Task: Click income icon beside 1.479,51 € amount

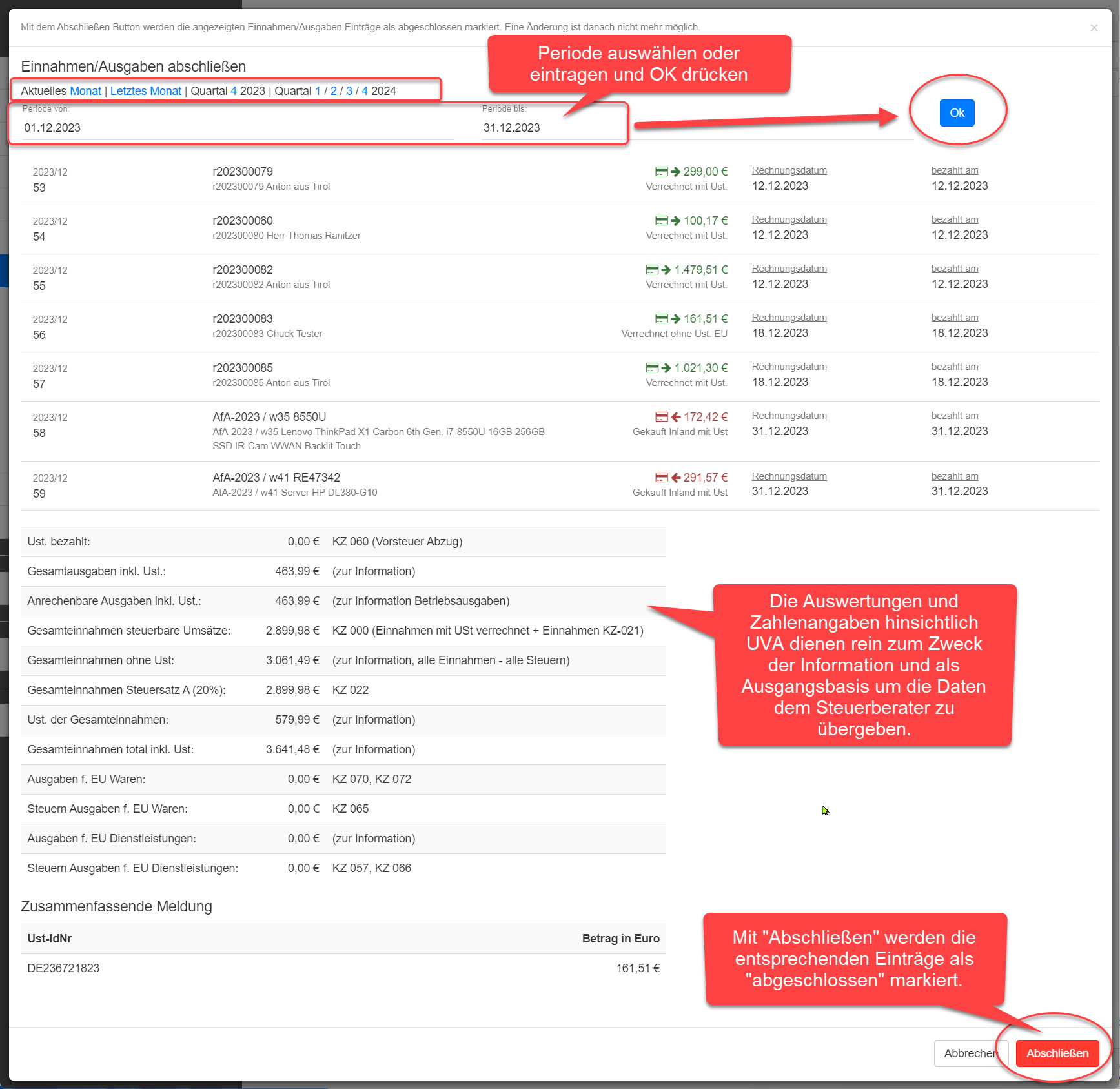Action: click(658, 270)
